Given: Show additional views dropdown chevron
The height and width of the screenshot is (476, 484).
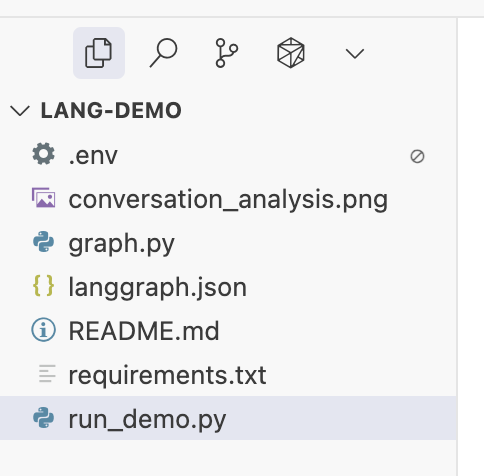Looking at the screenshot, I should click(x=355, y=54).
